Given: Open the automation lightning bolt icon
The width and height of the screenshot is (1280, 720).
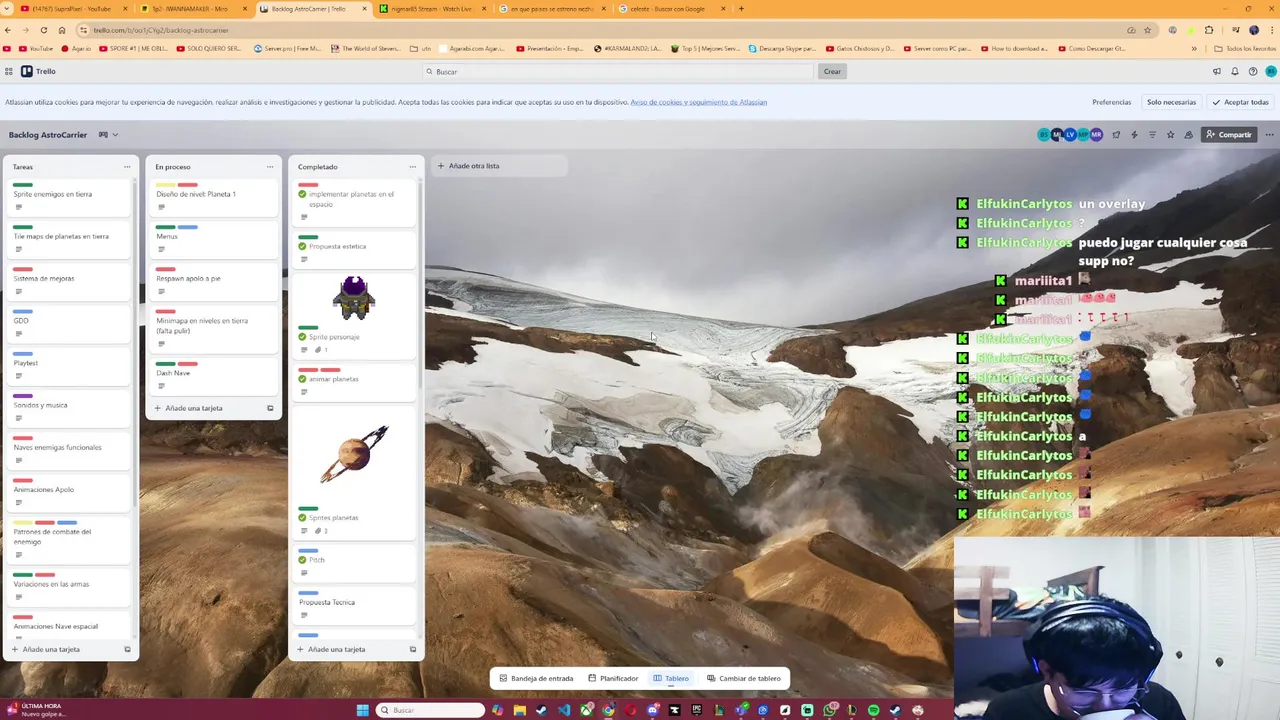Looking at the screenshot, I should [1134, 134].
